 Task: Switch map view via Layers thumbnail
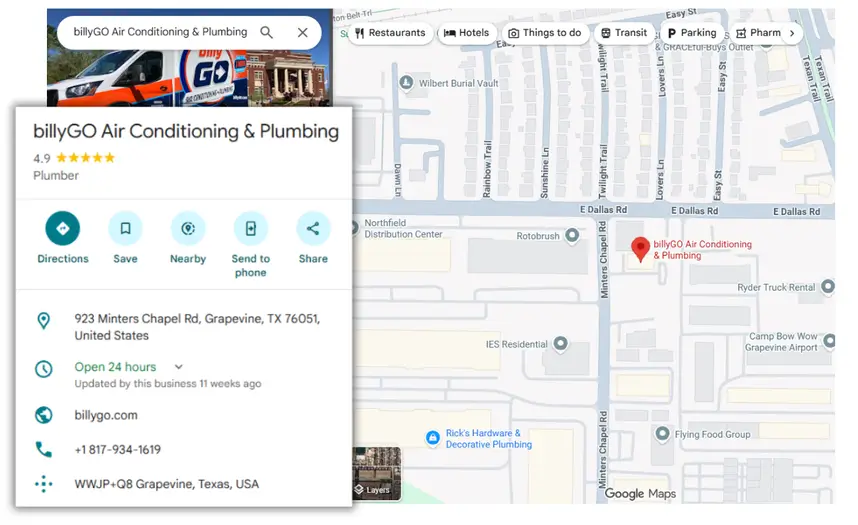[x=376, y=474]
